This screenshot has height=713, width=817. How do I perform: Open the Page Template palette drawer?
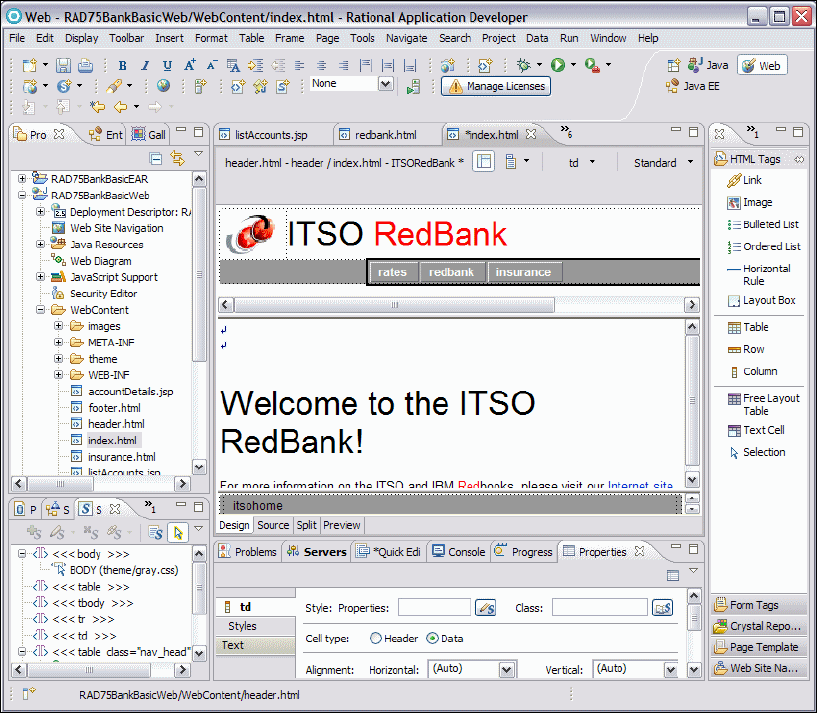(x=759, y=647)
